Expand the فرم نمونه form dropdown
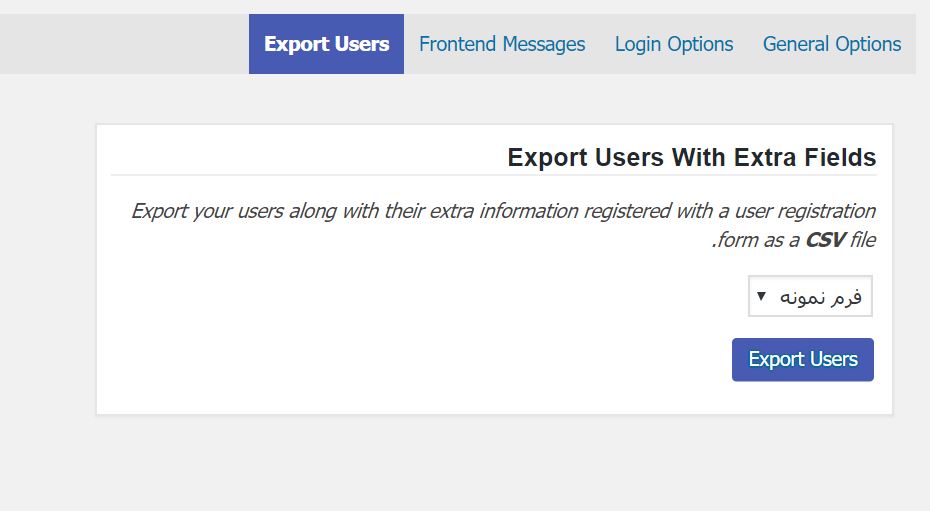The width and height of the screenshot is (930, 511). click(810, 296)
